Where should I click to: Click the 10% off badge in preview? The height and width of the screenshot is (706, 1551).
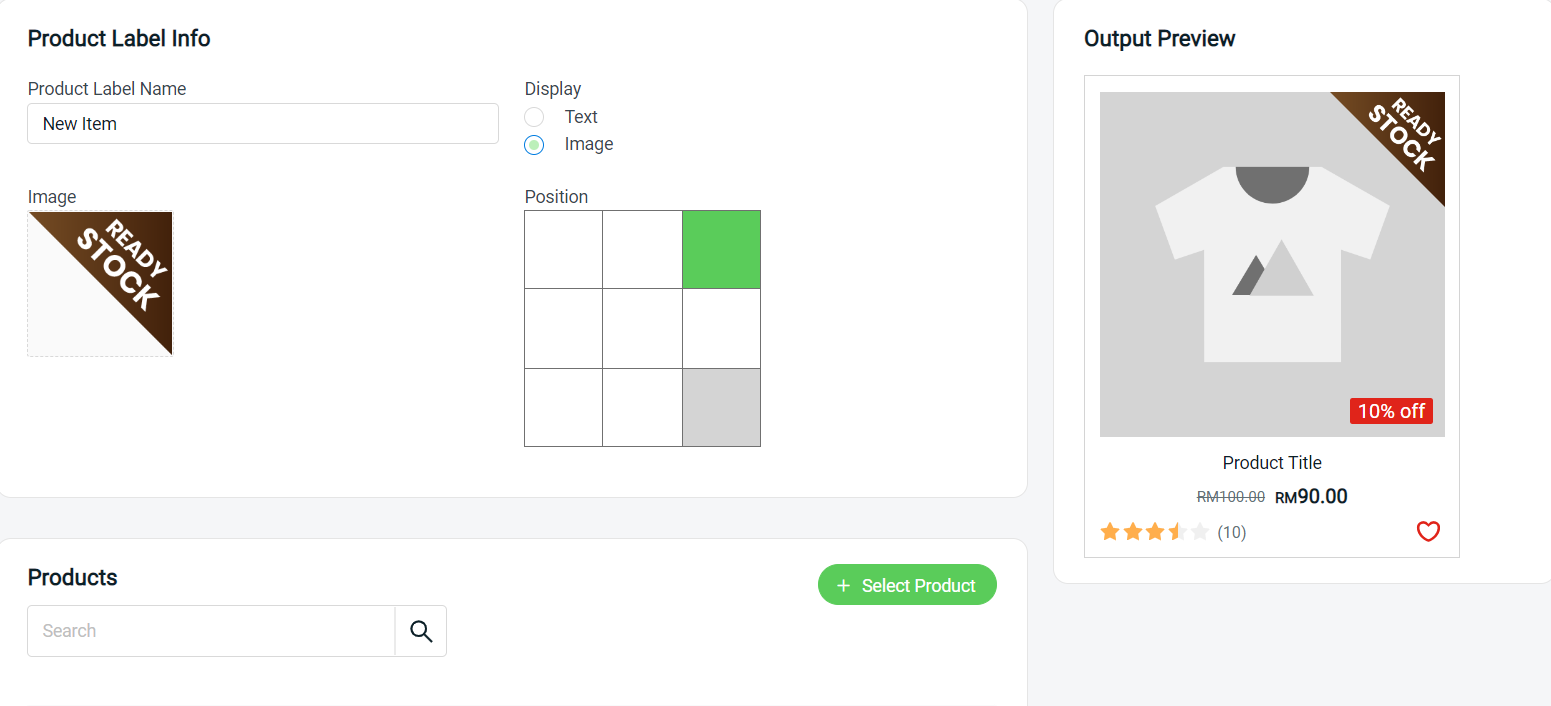click(1391, 411)
